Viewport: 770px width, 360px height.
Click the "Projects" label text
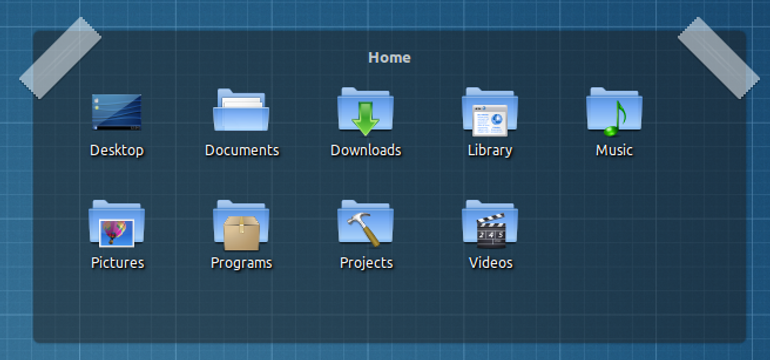366,263
